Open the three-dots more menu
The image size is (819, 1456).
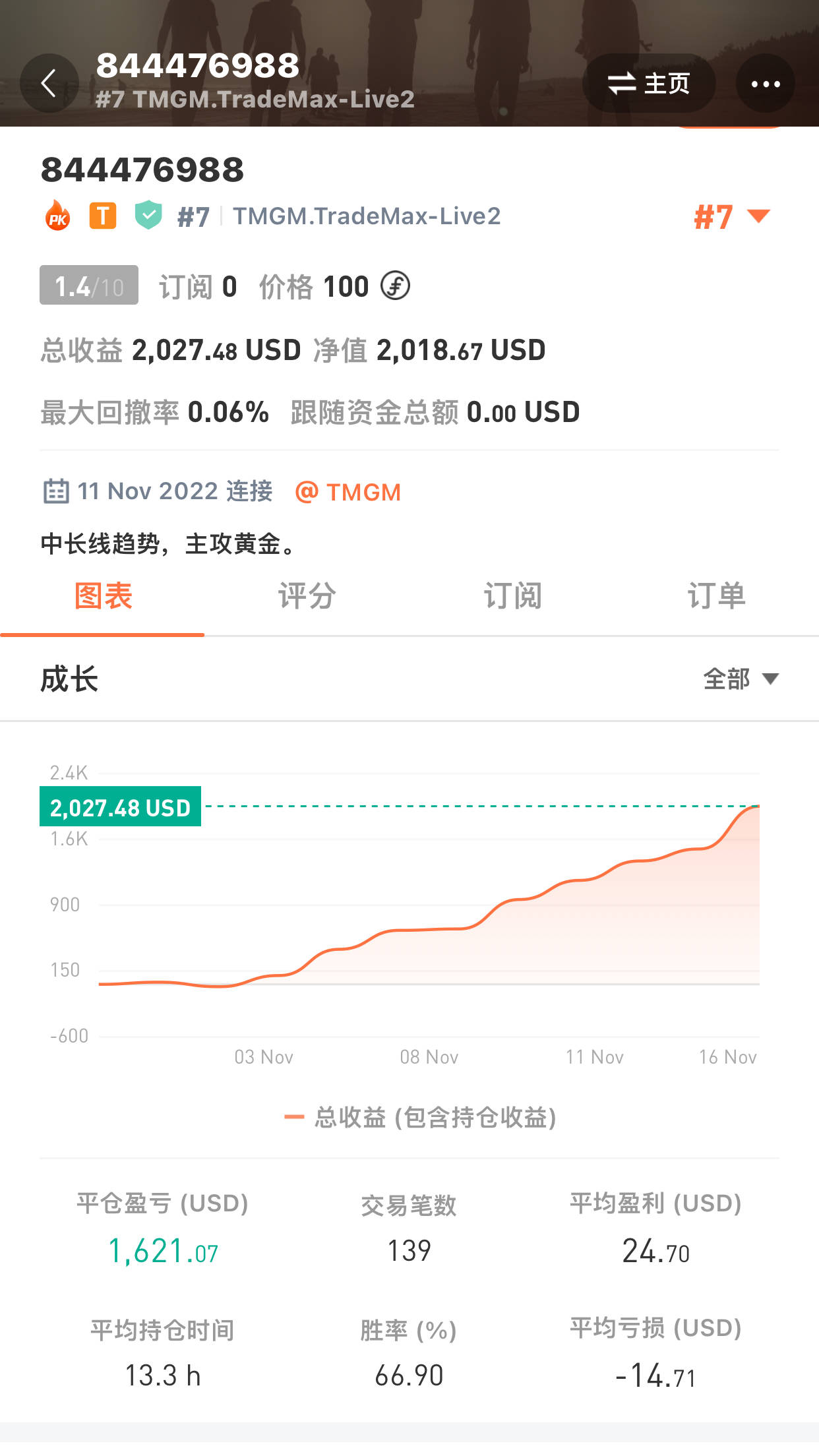click(765, 84)
